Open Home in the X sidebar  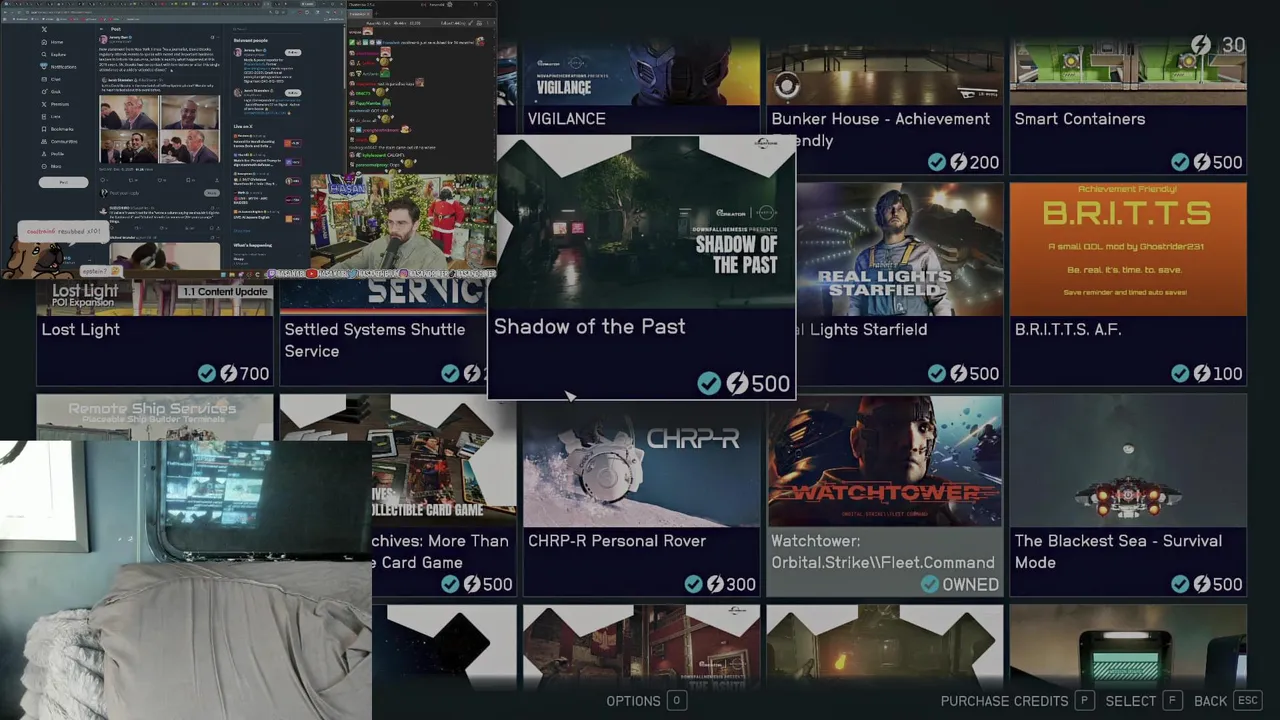(x=52, y=42)
